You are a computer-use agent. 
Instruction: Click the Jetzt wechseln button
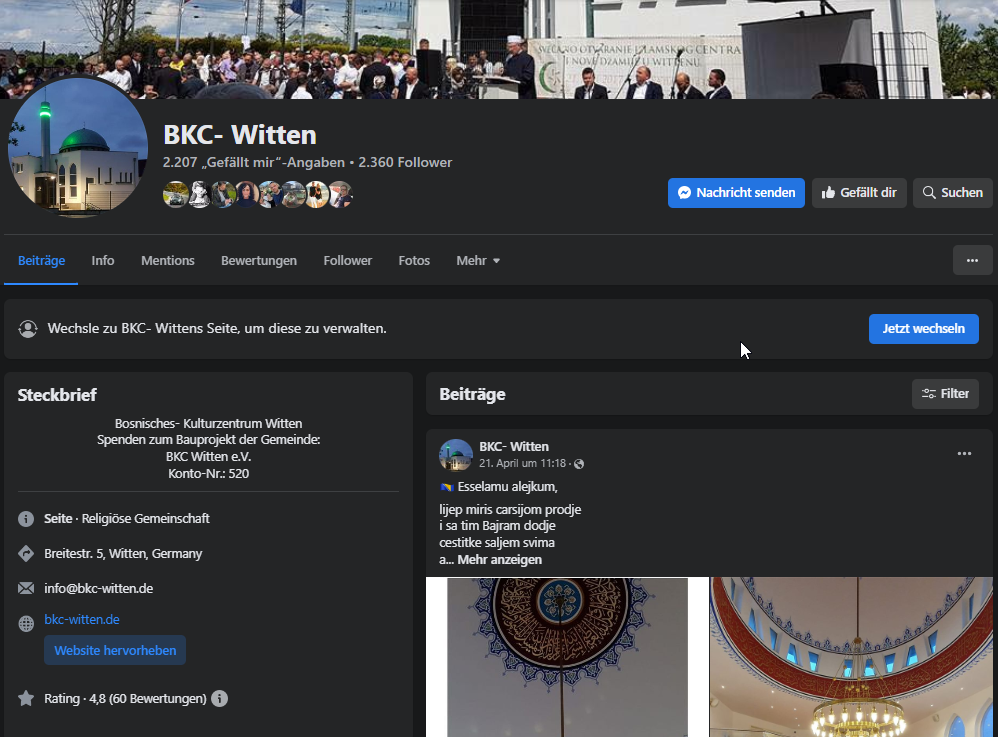pyautogui.click(x=924, y=329)
